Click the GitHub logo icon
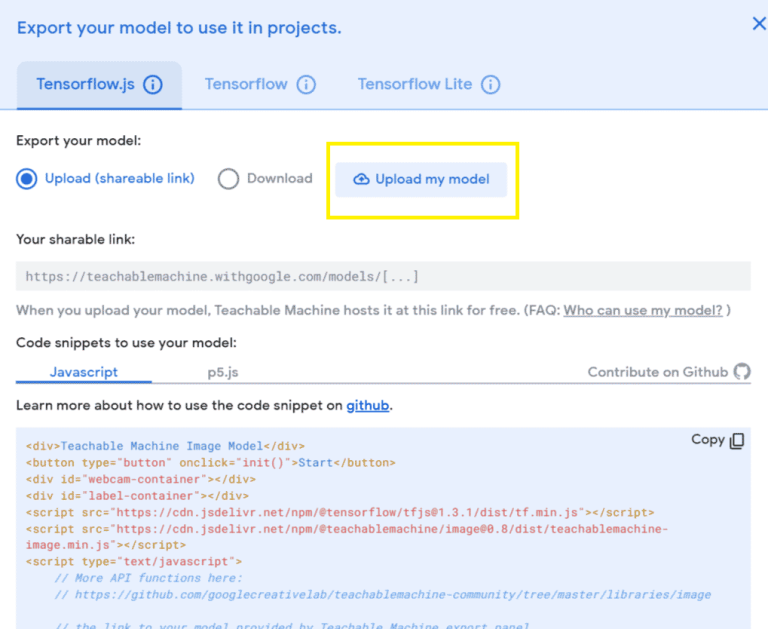Image resolution: width=768 pixels, height=629 pixels. click(742, 372)
